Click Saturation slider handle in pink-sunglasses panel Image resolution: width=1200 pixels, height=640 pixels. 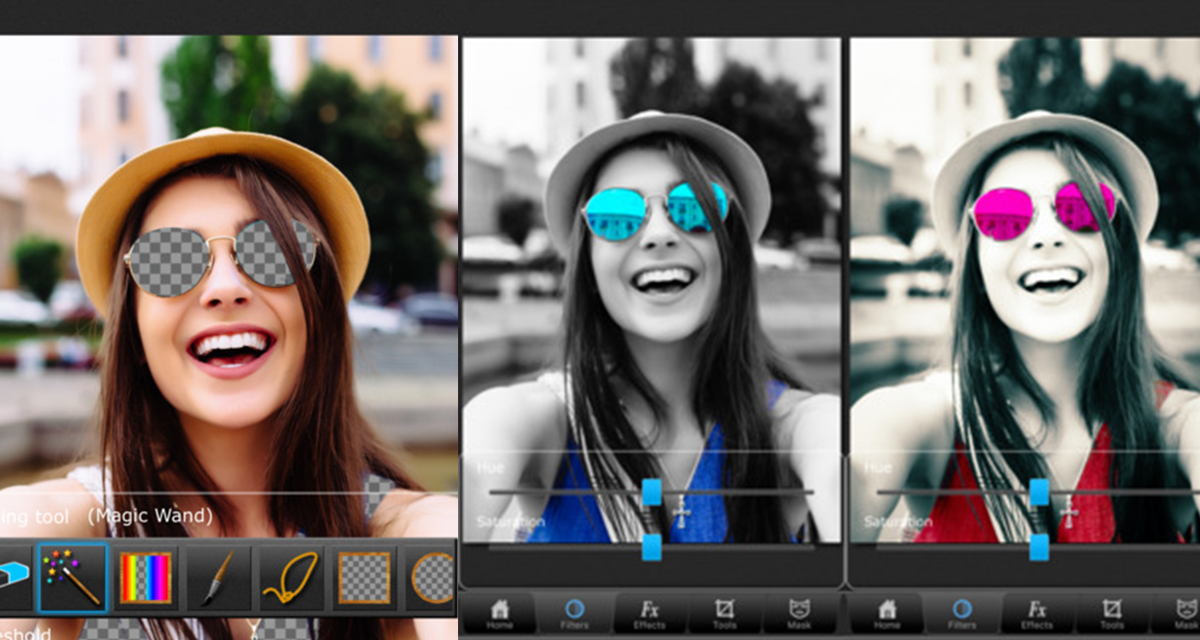coord(1039,547)
